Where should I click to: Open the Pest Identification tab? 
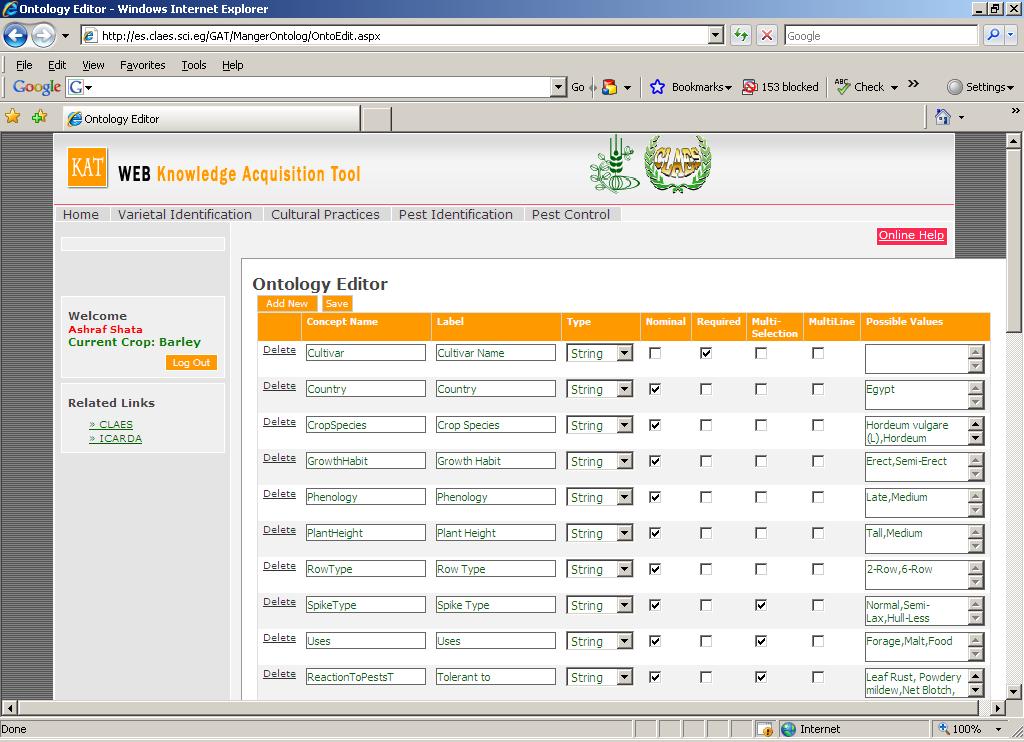coord(455,214)
